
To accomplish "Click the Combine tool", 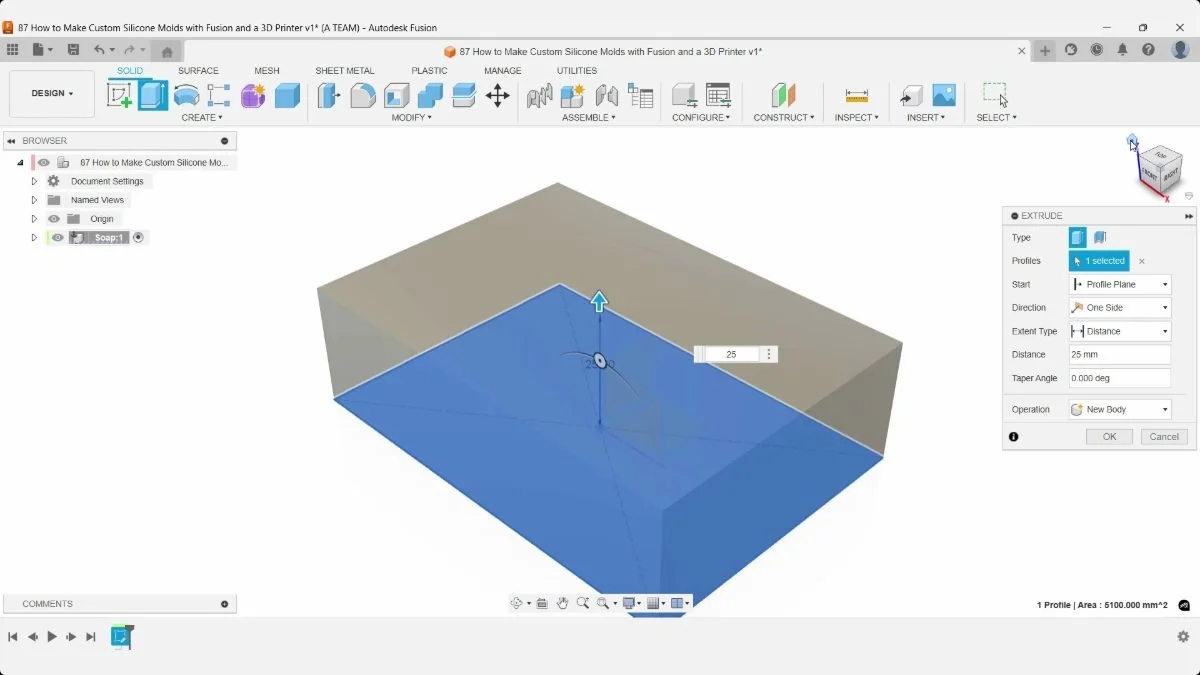I will [430, 95].
